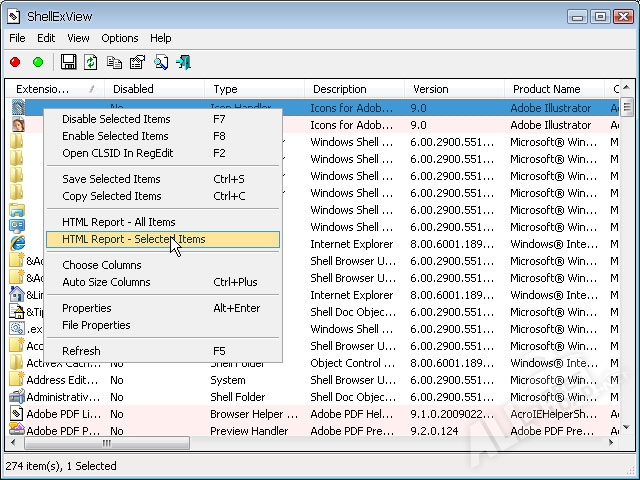This screenshot has width=640, height=480.
Task: Click the red Disable Selected Items toolbar icon
Action: 15,62
